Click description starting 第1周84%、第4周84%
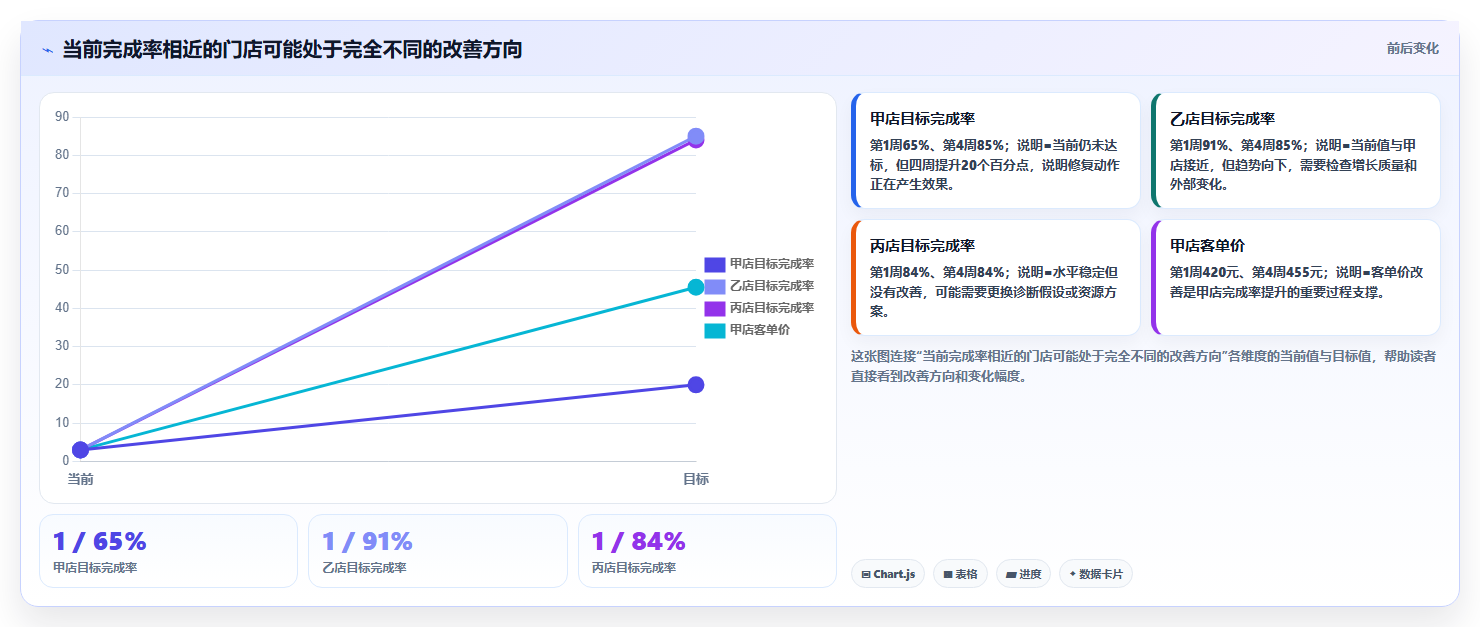 point(995,291)
